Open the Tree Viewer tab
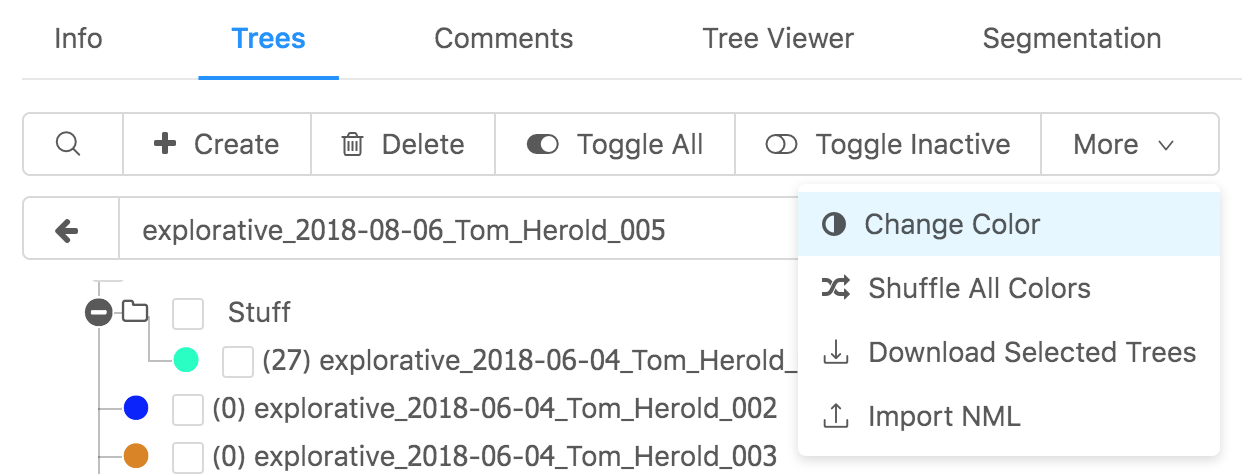This screenshot has height=474, width=1242. tap(778, 39)
